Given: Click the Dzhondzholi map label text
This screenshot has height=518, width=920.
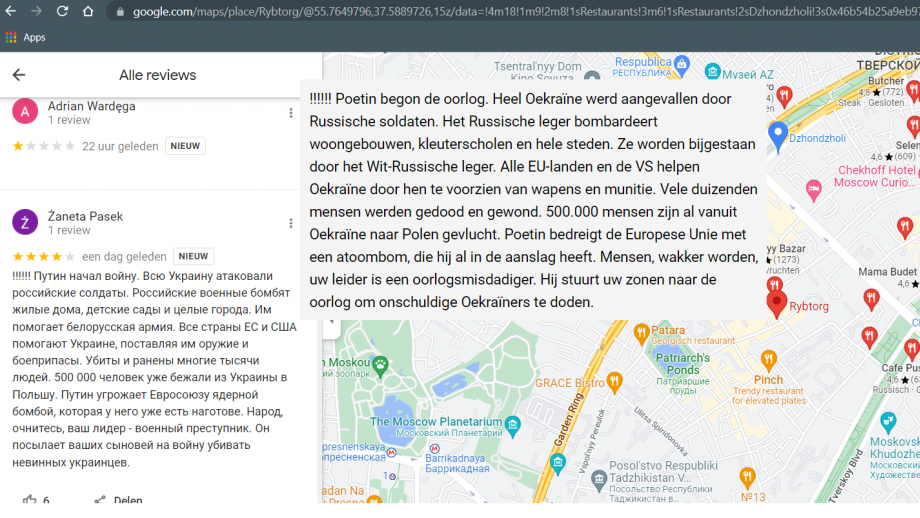Looking at the screenshot, I should coord(817,138).
